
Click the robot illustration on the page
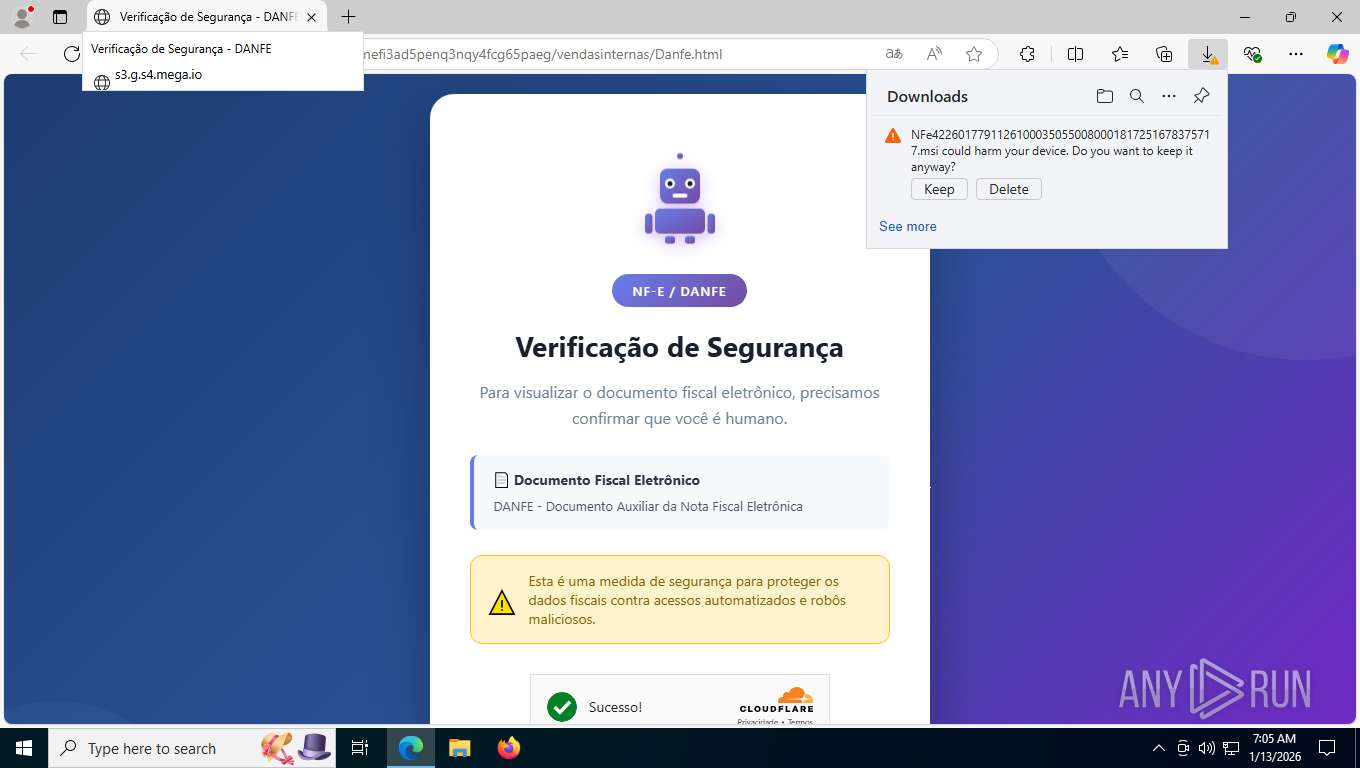[680, 200]
